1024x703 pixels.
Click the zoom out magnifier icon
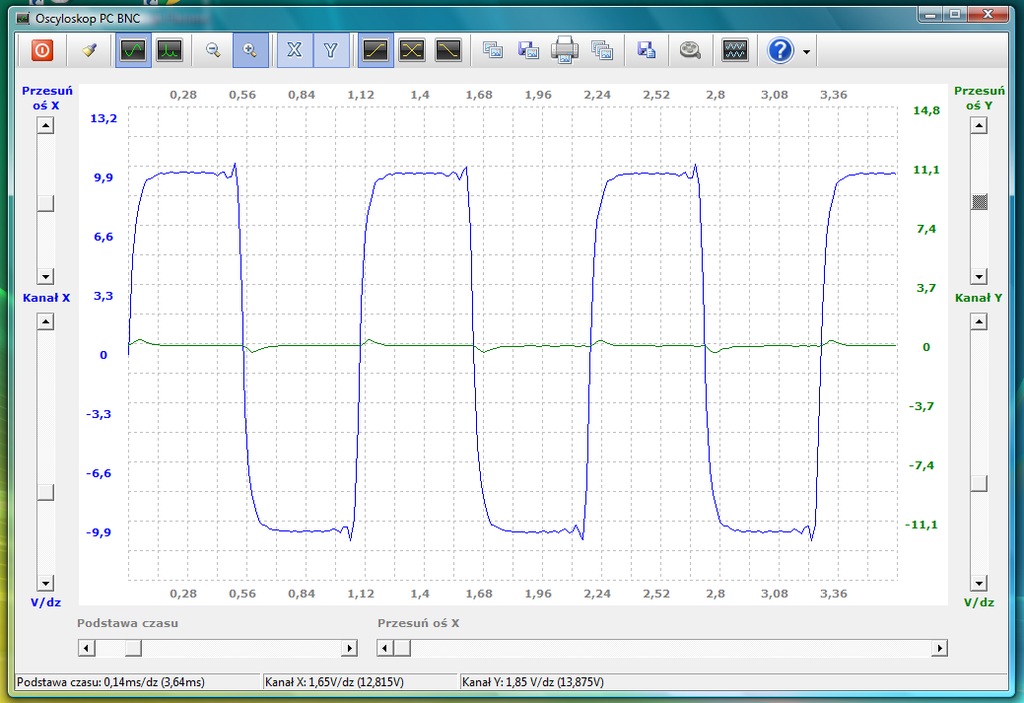213,50
